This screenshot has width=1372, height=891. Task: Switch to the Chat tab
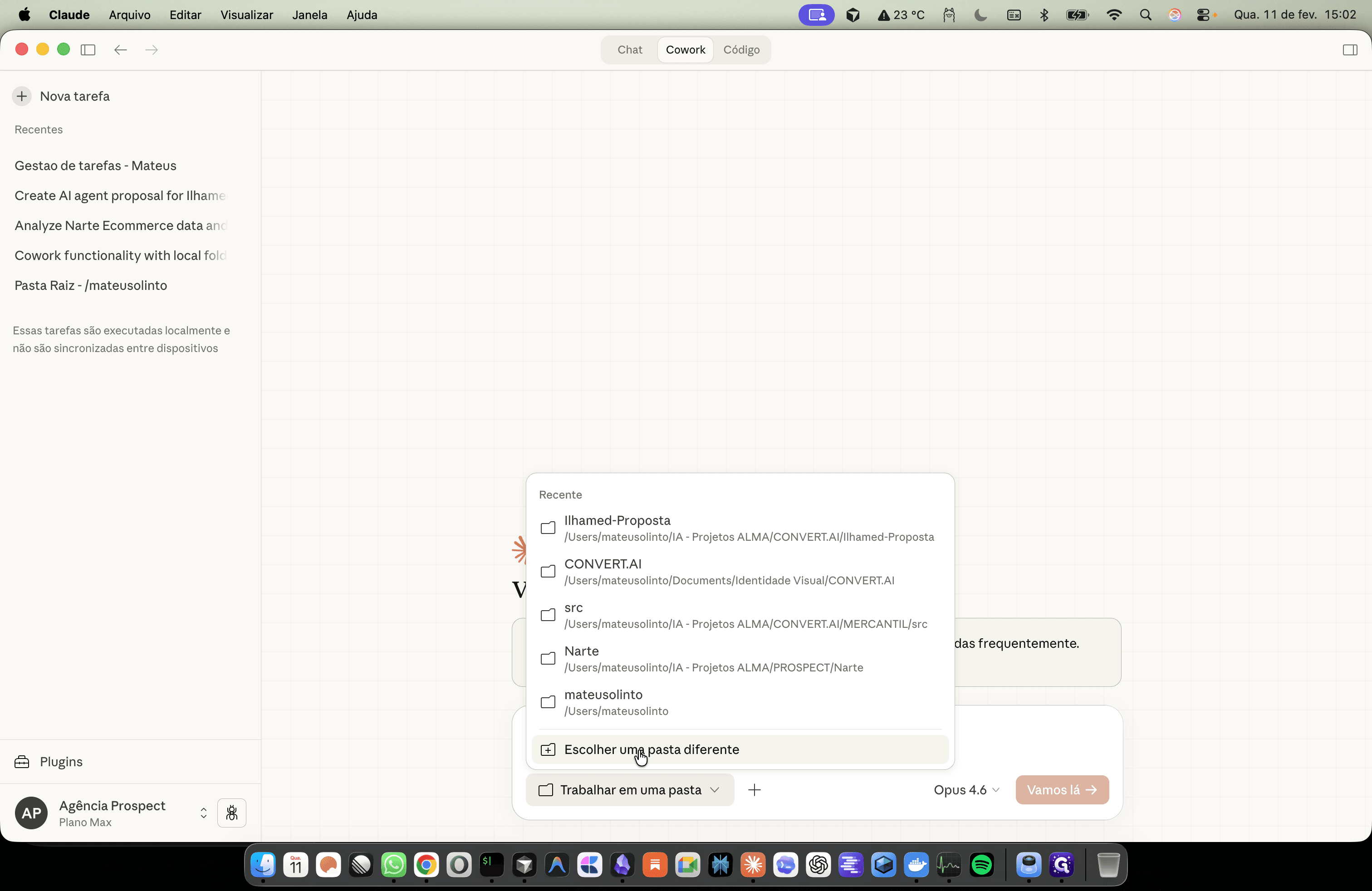(629, 49)
